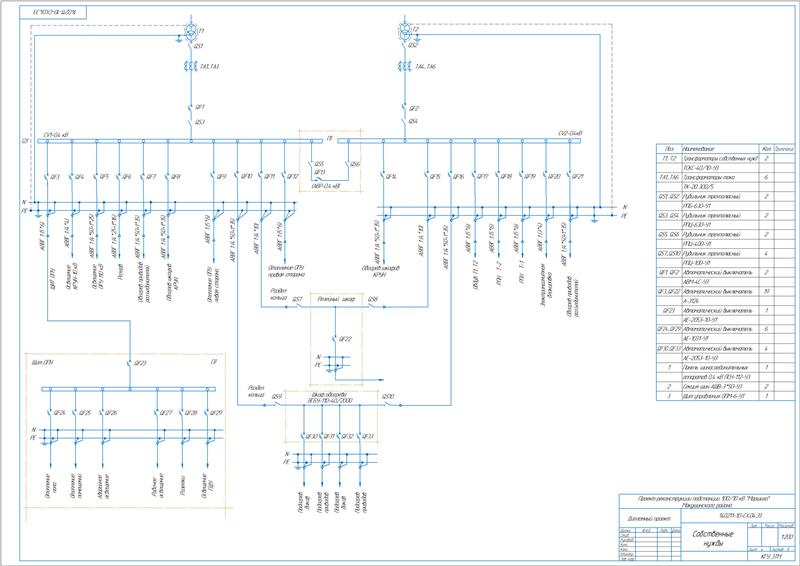800x566 pixels.
Task: Click the QS2 disconnector switch symbol
Action: [x=404, y=46]
